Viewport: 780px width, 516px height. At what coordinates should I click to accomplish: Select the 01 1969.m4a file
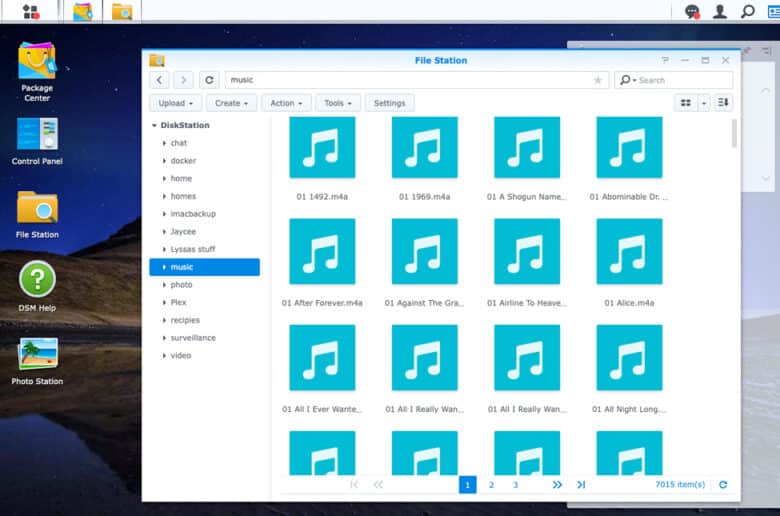click(425, 159)
